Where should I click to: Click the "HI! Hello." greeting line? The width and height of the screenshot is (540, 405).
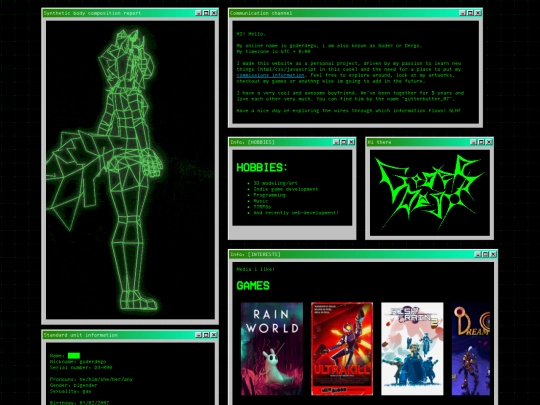[x=251, y=34]
